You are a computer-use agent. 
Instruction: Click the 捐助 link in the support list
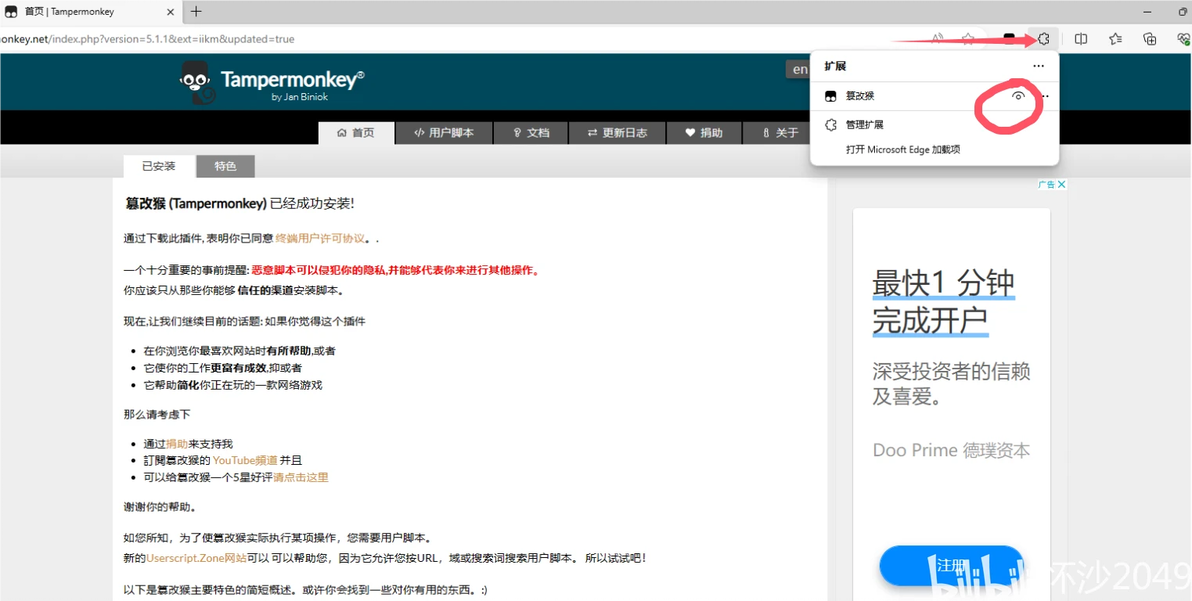[x=176, y=444]
